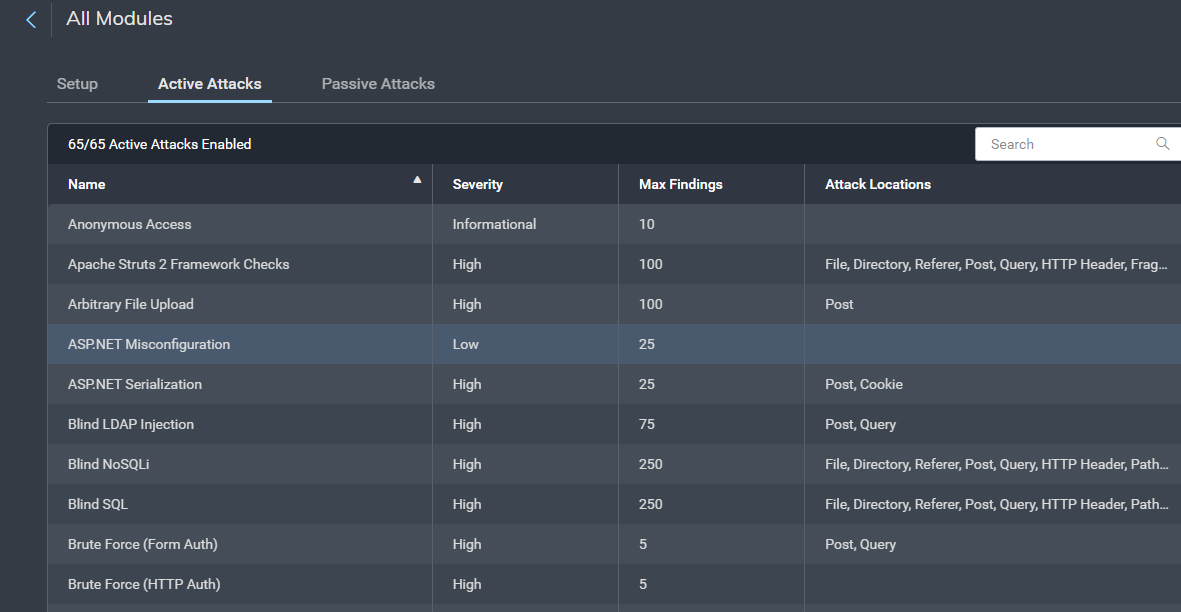Open the Blind SQL attack entry
This screenshot has width=1181, height=612.
point(98,504)
